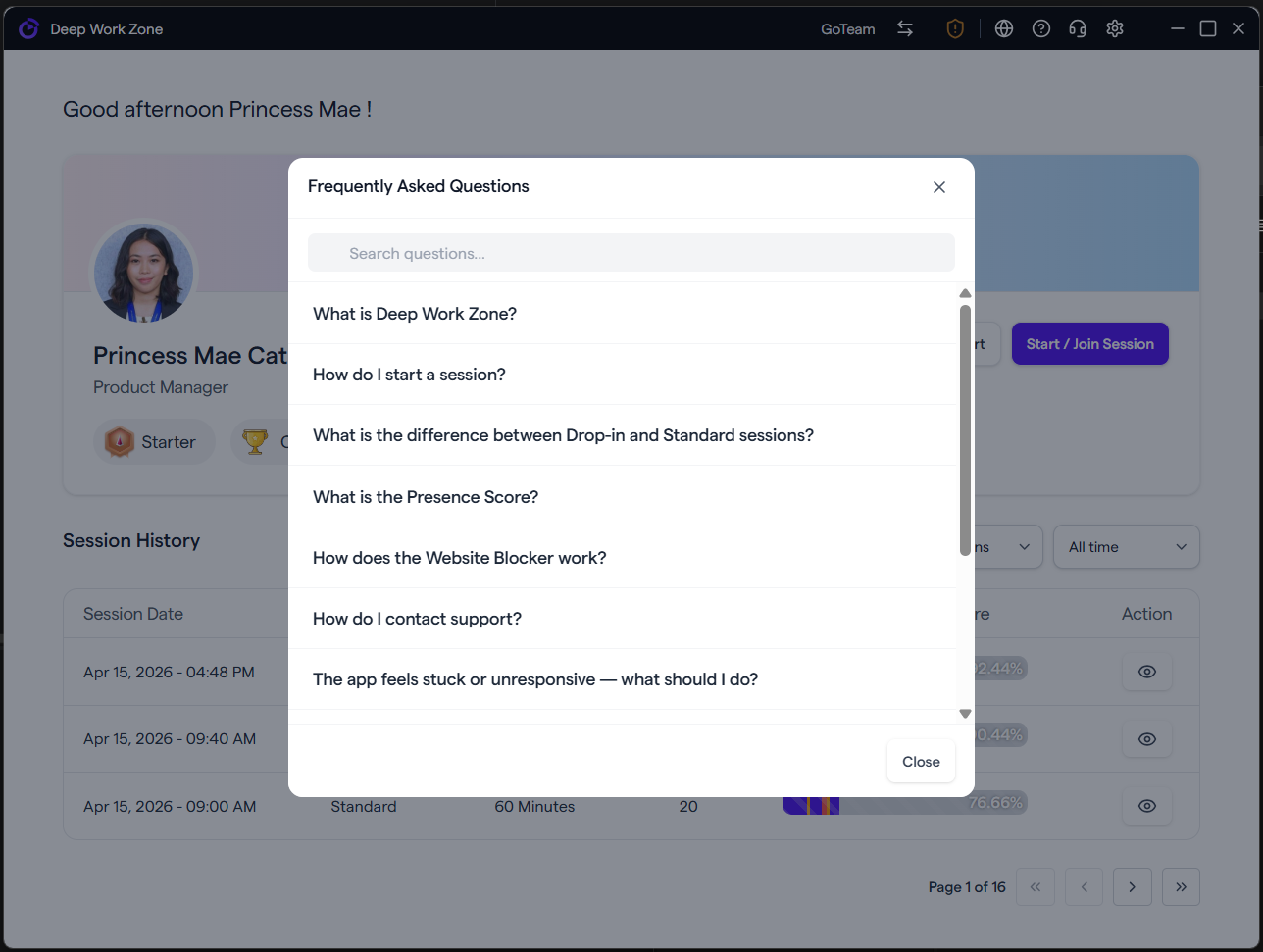Jump to the last page of session history
This screenshot has width=1263, height=952.
click(1181, 887)
